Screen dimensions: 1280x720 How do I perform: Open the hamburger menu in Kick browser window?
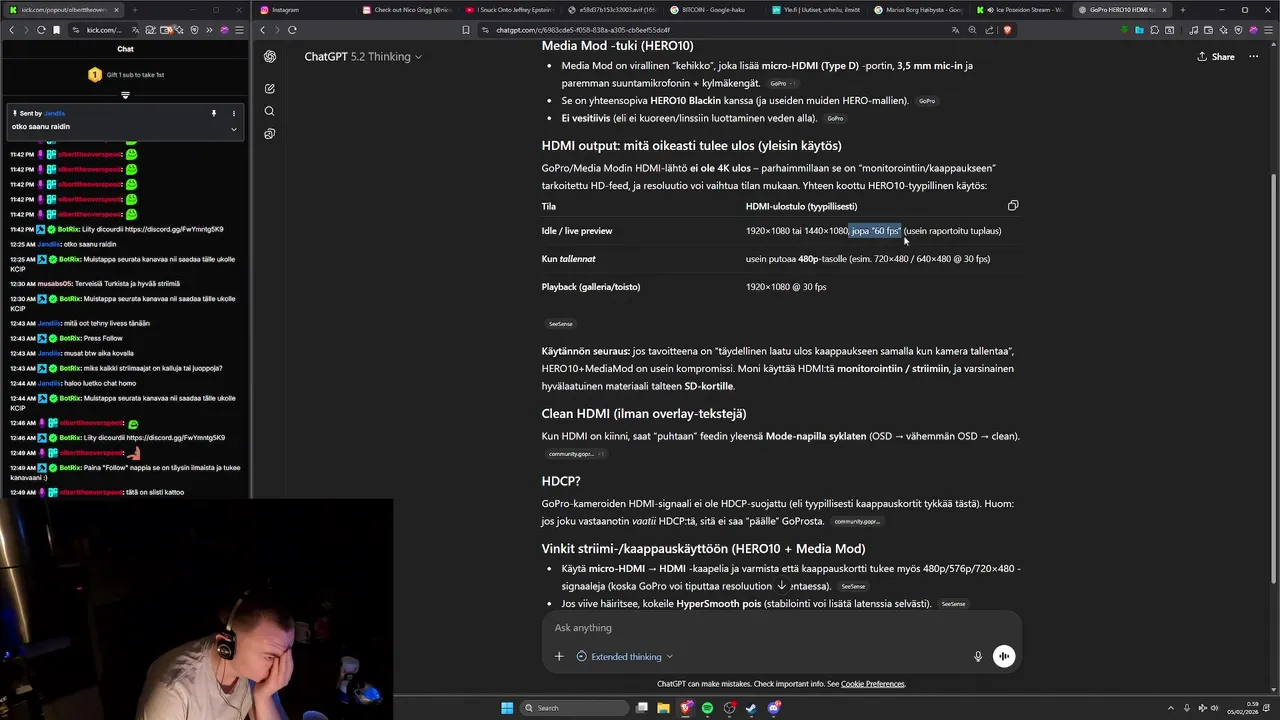(x=240, y=30)
